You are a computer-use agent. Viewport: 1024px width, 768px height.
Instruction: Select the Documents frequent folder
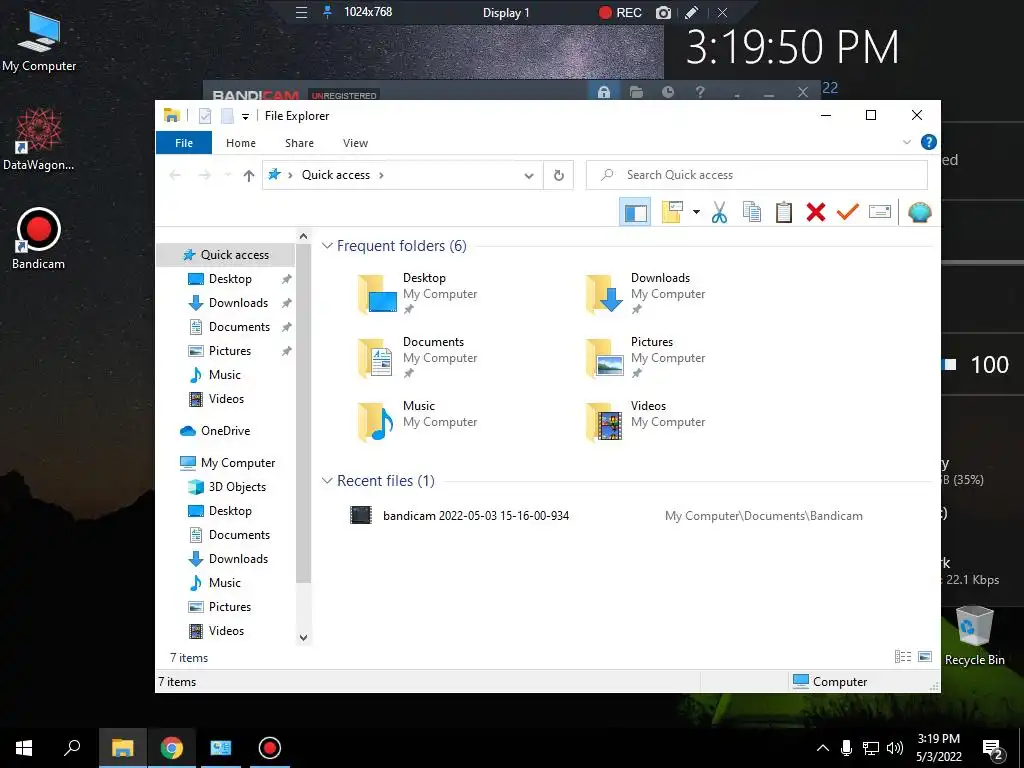(418, 357)
